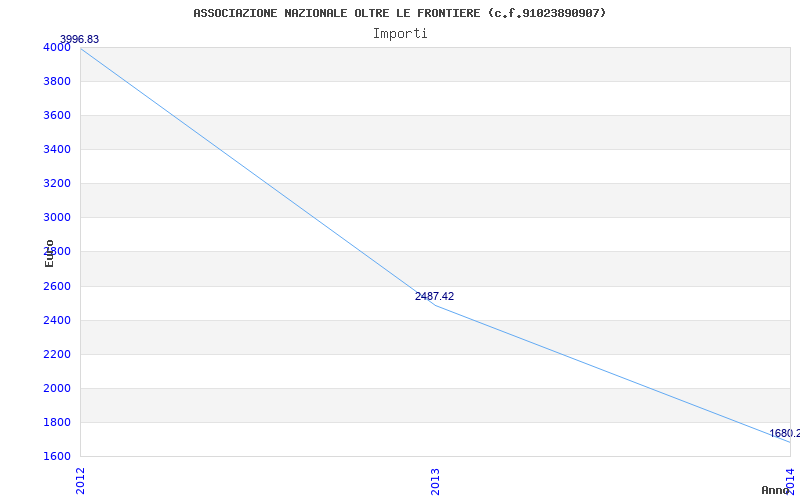Select the 2487.42 data label
Screen dimensions: 800x500
434,296
